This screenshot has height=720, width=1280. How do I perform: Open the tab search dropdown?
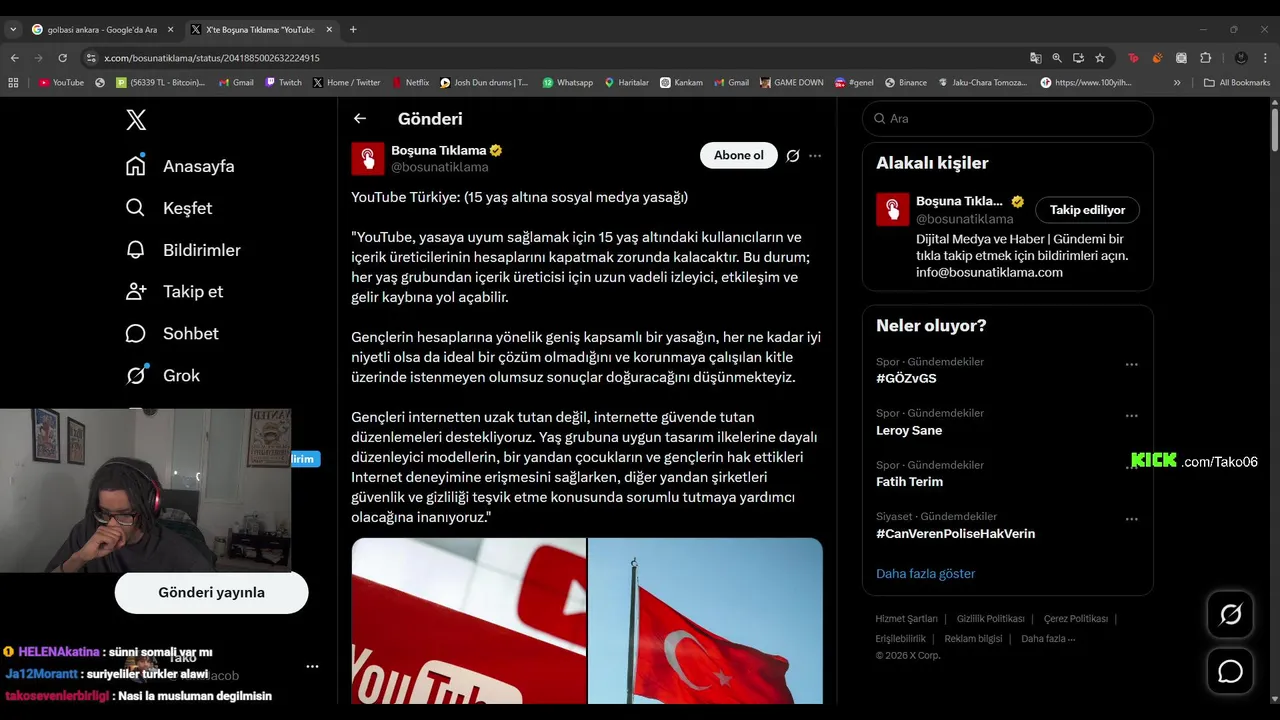coord(13,29)
